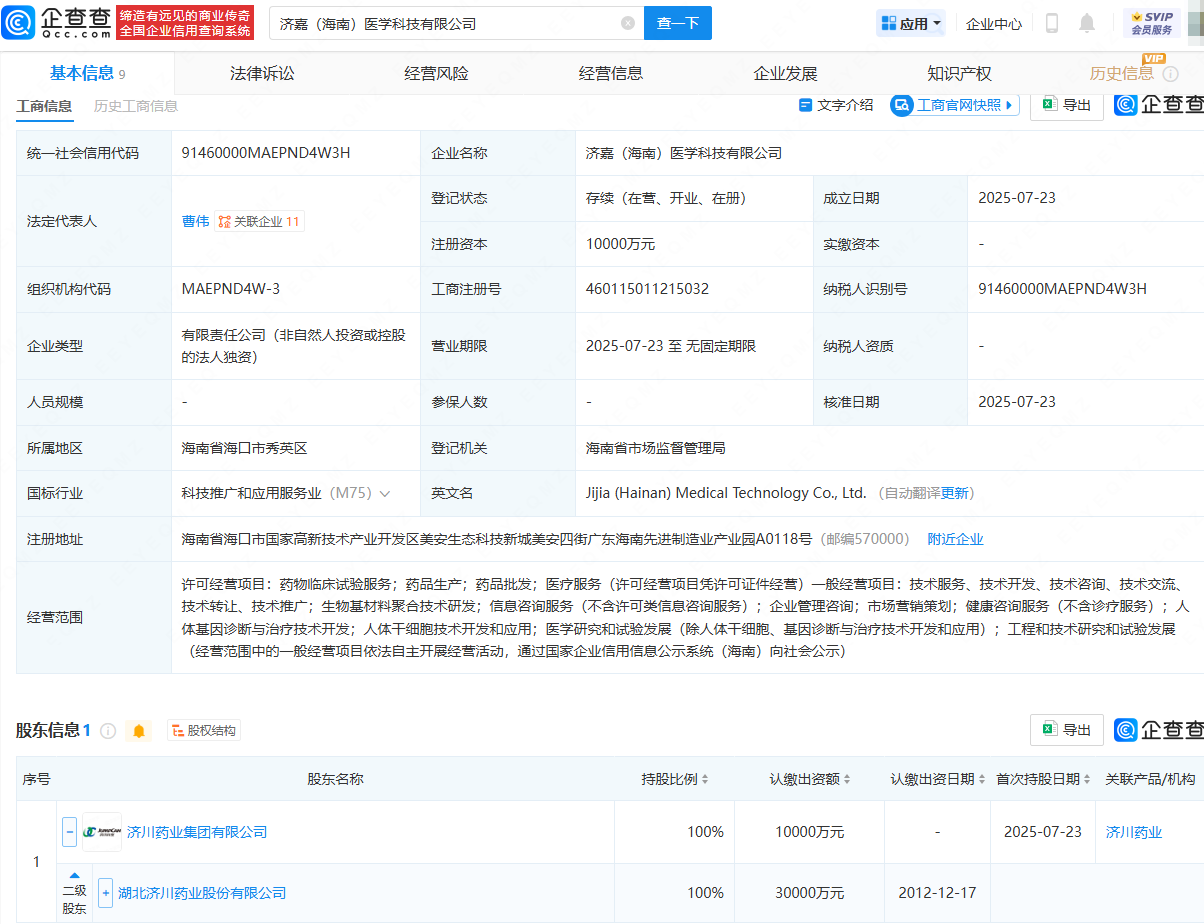Clear the search box with the X icon

[628, 23]
